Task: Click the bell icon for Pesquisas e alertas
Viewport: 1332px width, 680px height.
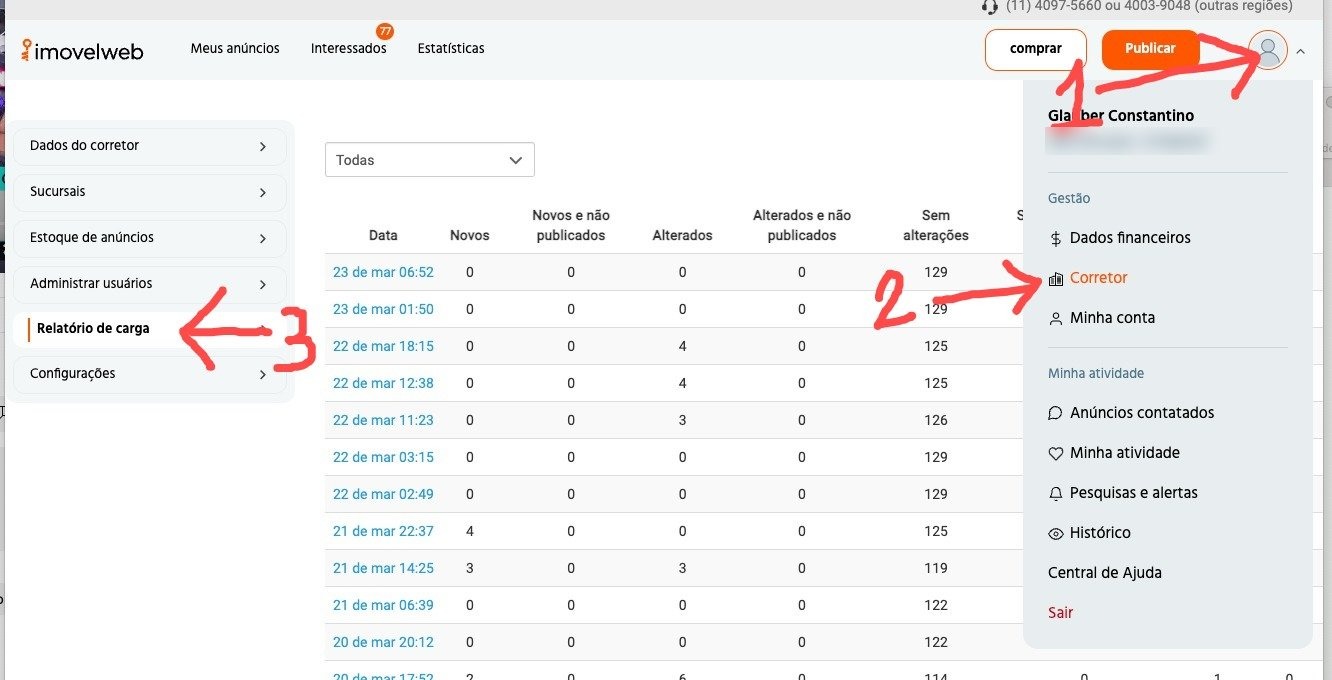Action: [x=1055, y=493]
